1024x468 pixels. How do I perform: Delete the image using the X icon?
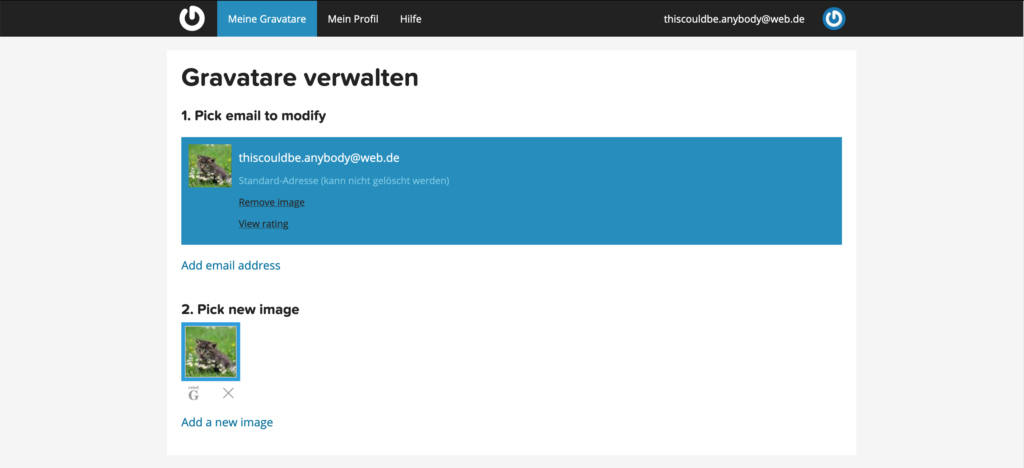click(x=228, y=393)
